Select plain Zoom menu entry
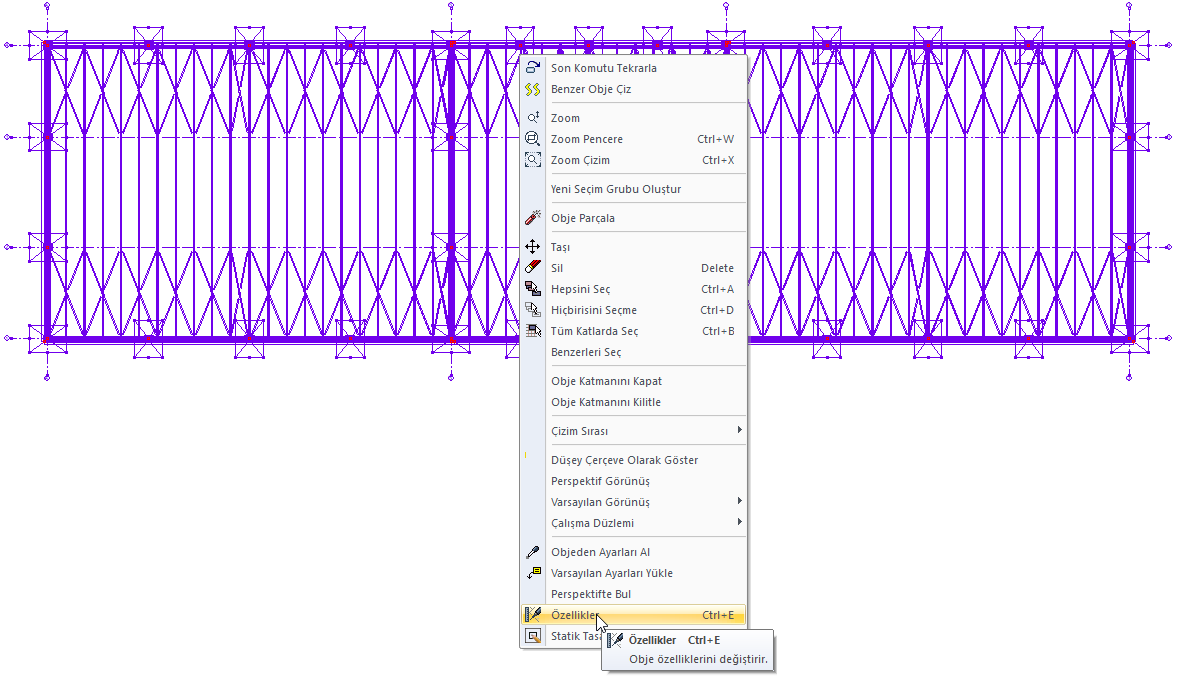 (x=633, y=118)
